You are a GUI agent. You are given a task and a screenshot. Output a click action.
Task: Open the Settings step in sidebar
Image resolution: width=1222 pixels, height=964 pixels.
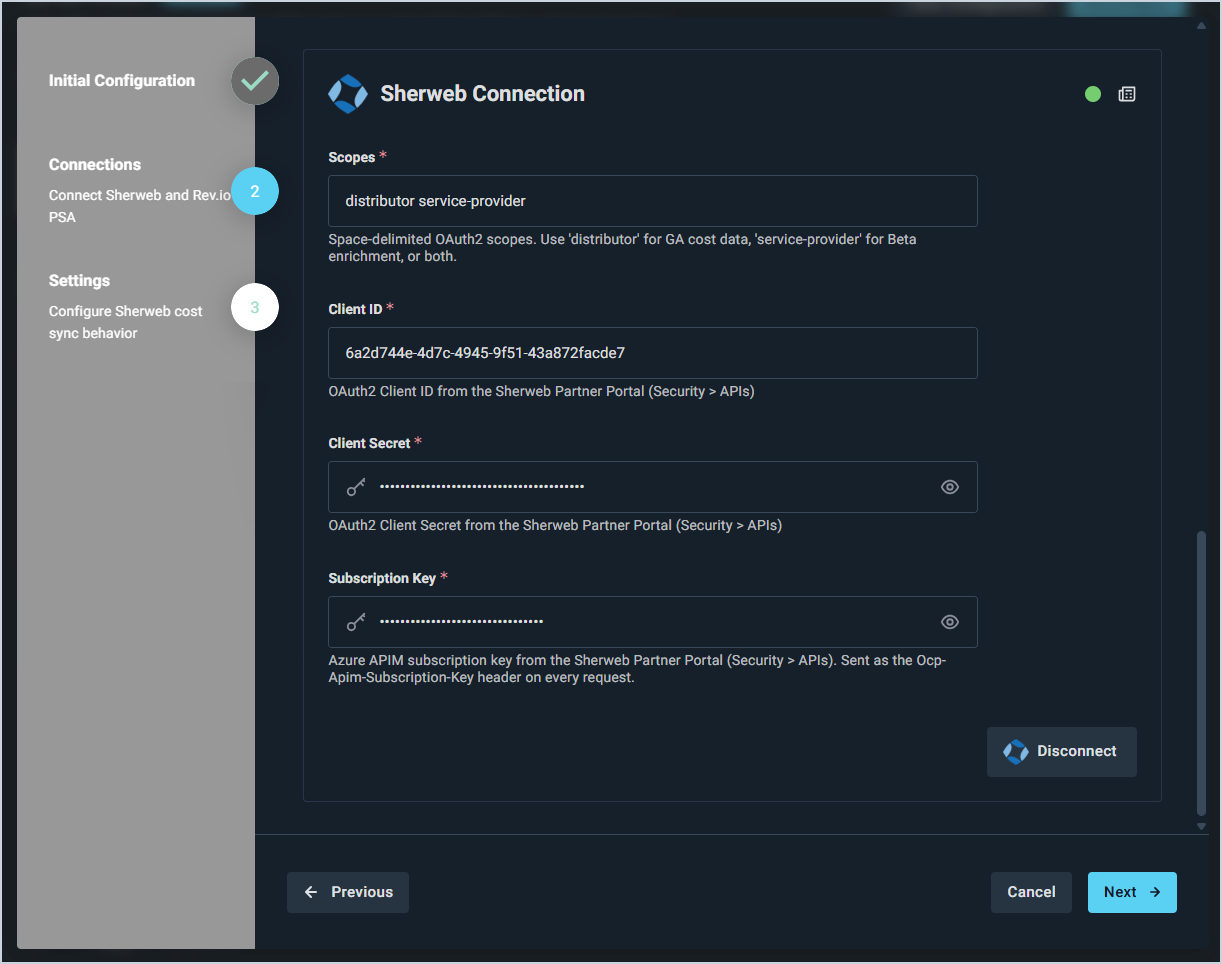[x=79, y=281]
